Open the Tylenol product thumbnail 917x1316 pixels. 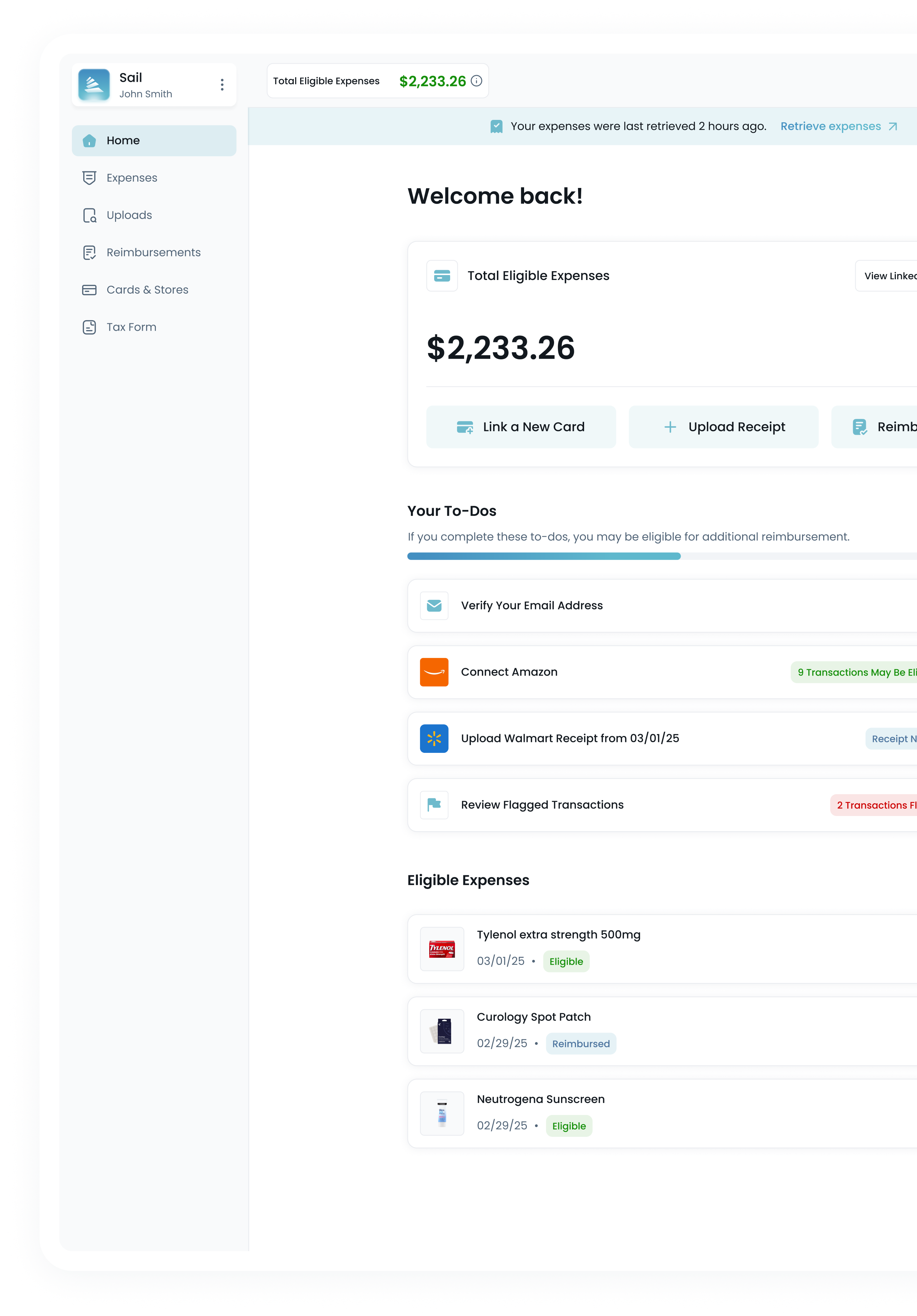pyautogui.click(x=442, y=949)
